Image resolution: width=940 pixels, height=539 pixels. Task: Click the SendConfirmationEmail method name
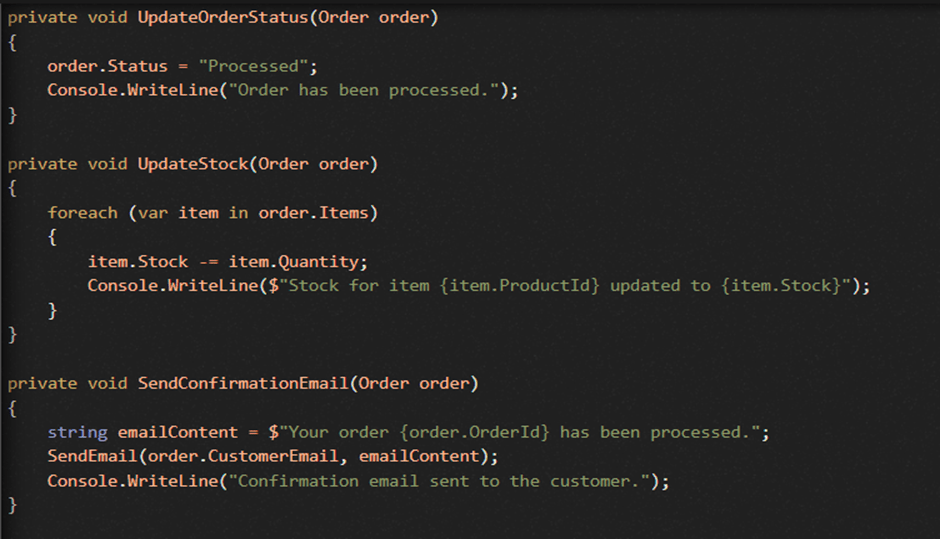tap(243, 383)
